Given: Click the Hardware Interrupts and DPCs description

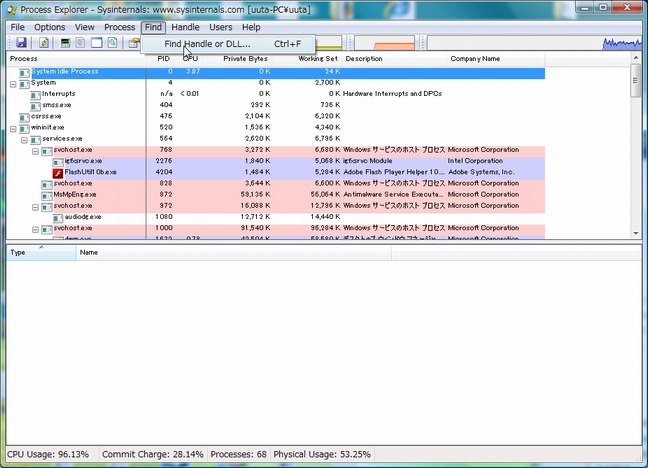Looking at the screenshot, I should 392,94.
